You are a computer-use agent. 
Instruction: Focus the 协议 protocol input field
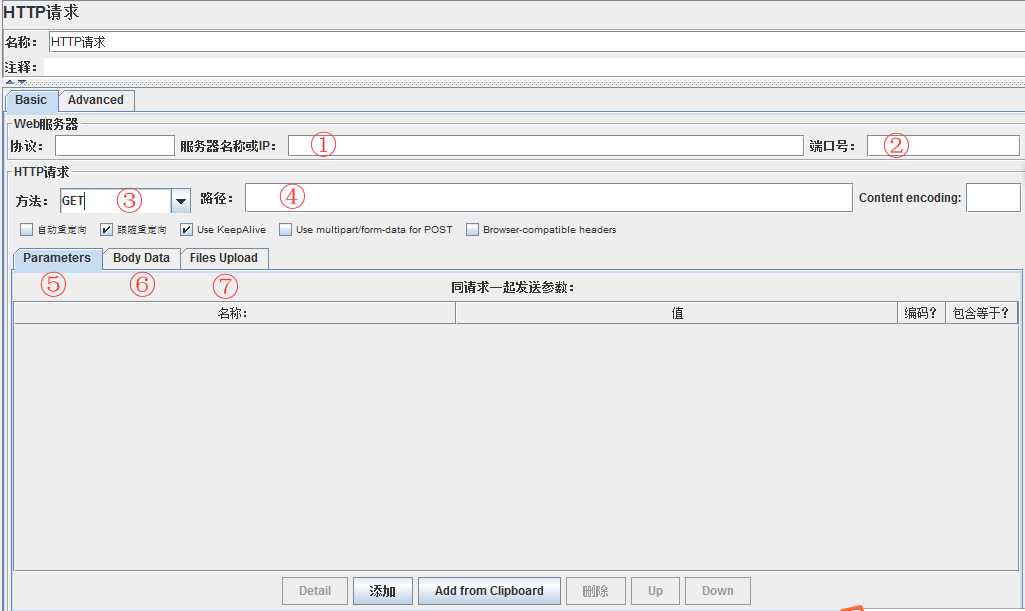tap(115, 146)
